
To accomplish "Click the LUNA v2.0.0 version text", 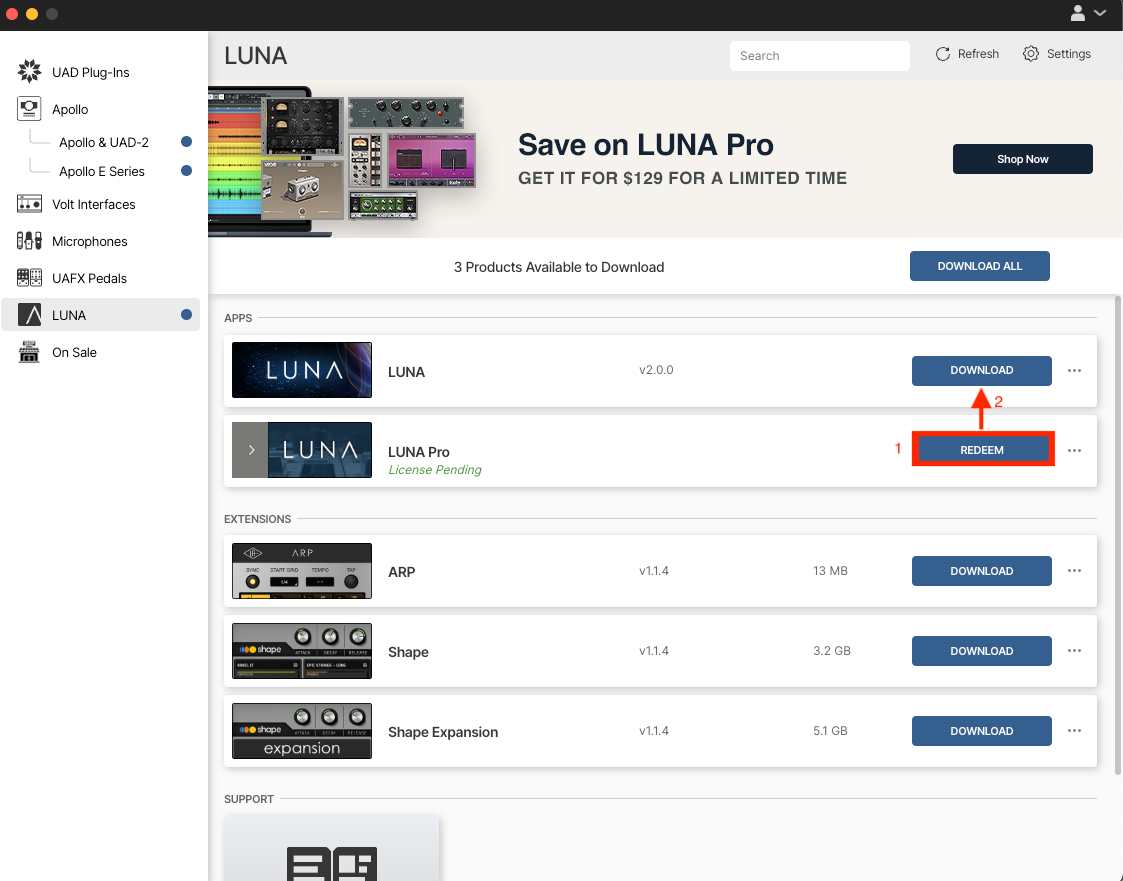I will [x=656, y=370].
